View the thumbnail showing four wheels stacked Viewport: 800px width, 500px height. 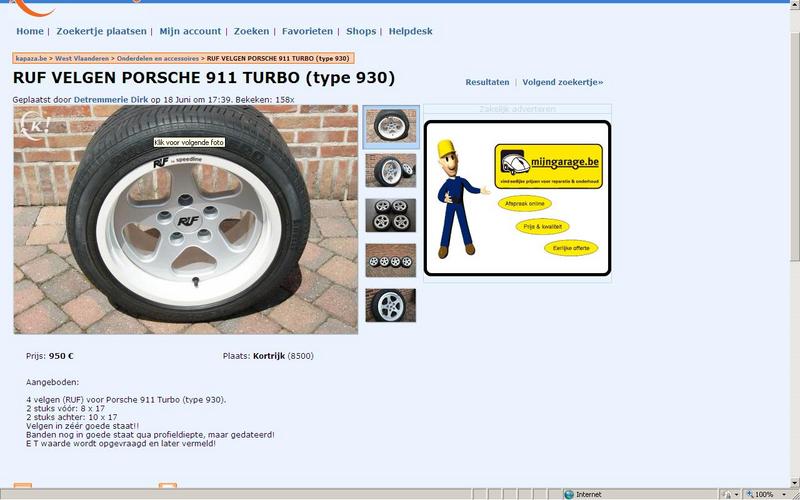pyautogui.click(x=391, y=215)
